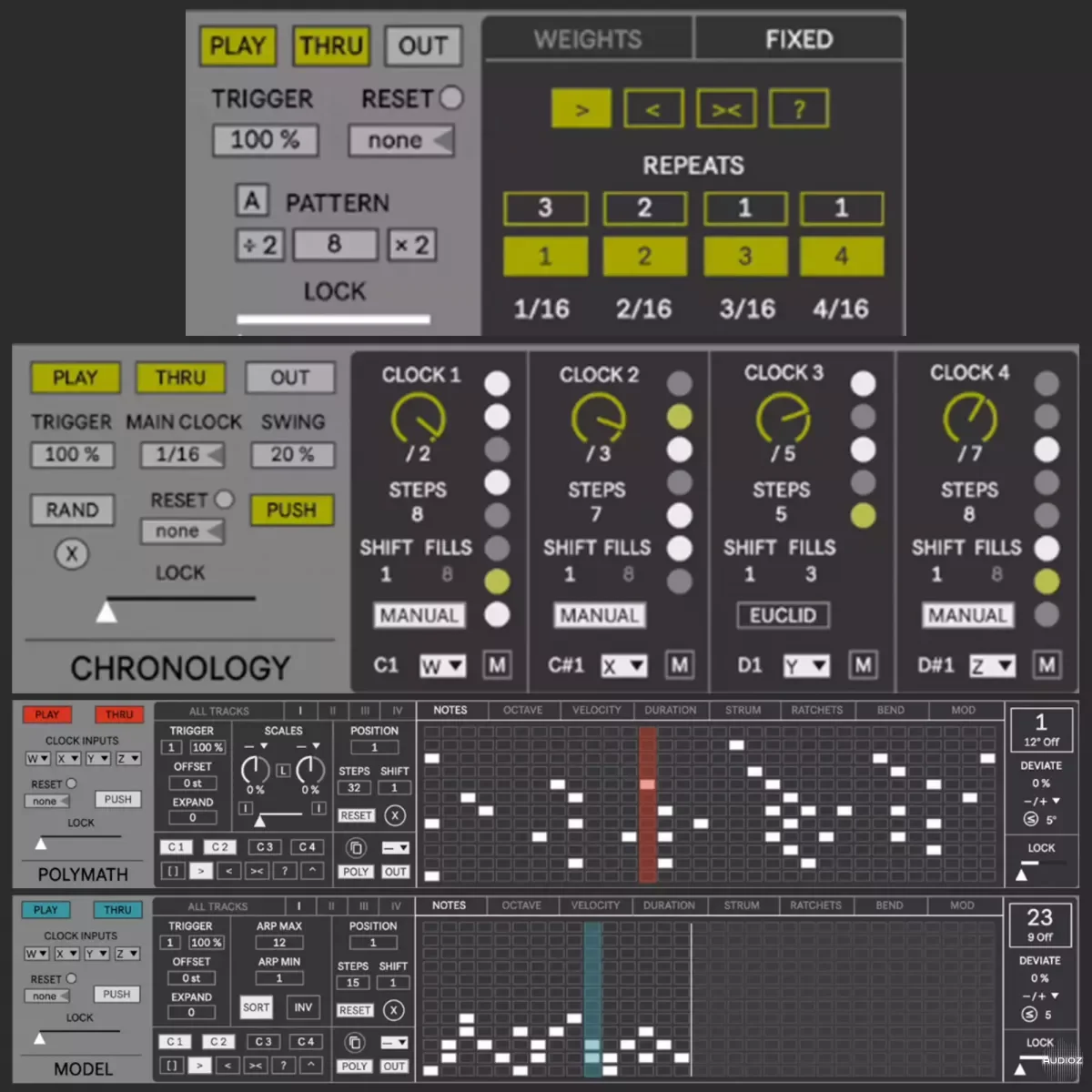Open Clock 1 output W dropdown
The image size is (1092, 1092).
click(442, 666)
